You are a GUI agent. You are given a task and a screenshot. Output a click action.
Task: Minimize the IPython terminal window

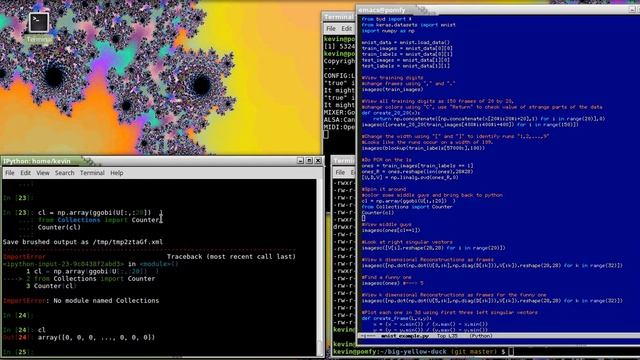point(300,161)
